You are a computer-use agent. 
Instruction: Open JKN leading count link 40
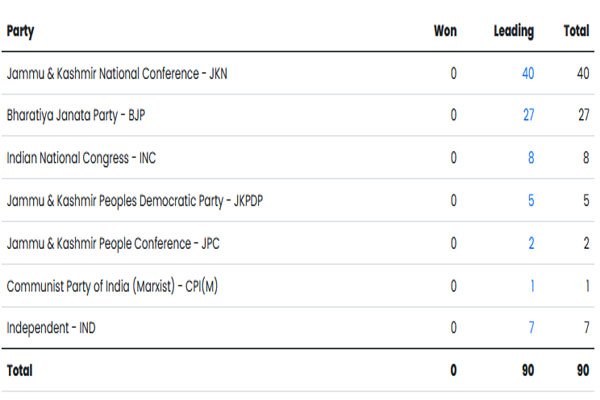click(528, 73)
